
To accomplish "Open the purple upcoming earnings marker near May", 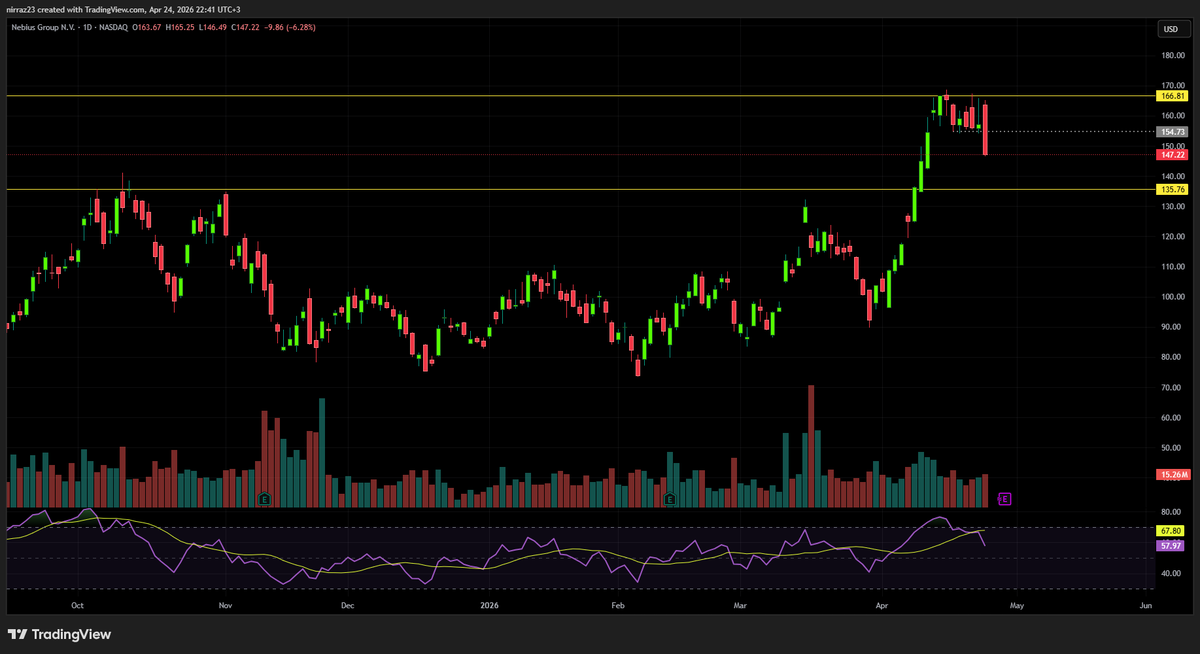I will [x=1003, y=497].
